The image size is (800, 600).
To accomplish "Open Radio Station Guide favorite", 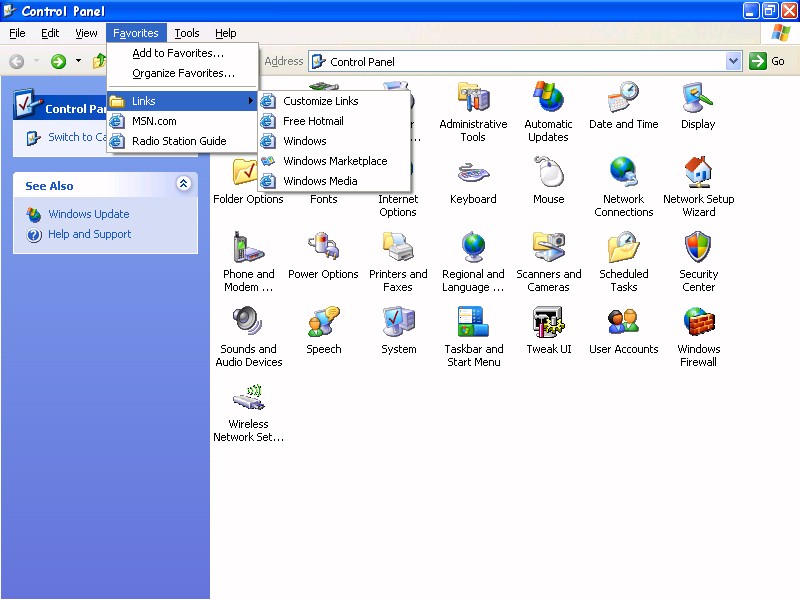I will pyautogui.click(x=182, y=141).
